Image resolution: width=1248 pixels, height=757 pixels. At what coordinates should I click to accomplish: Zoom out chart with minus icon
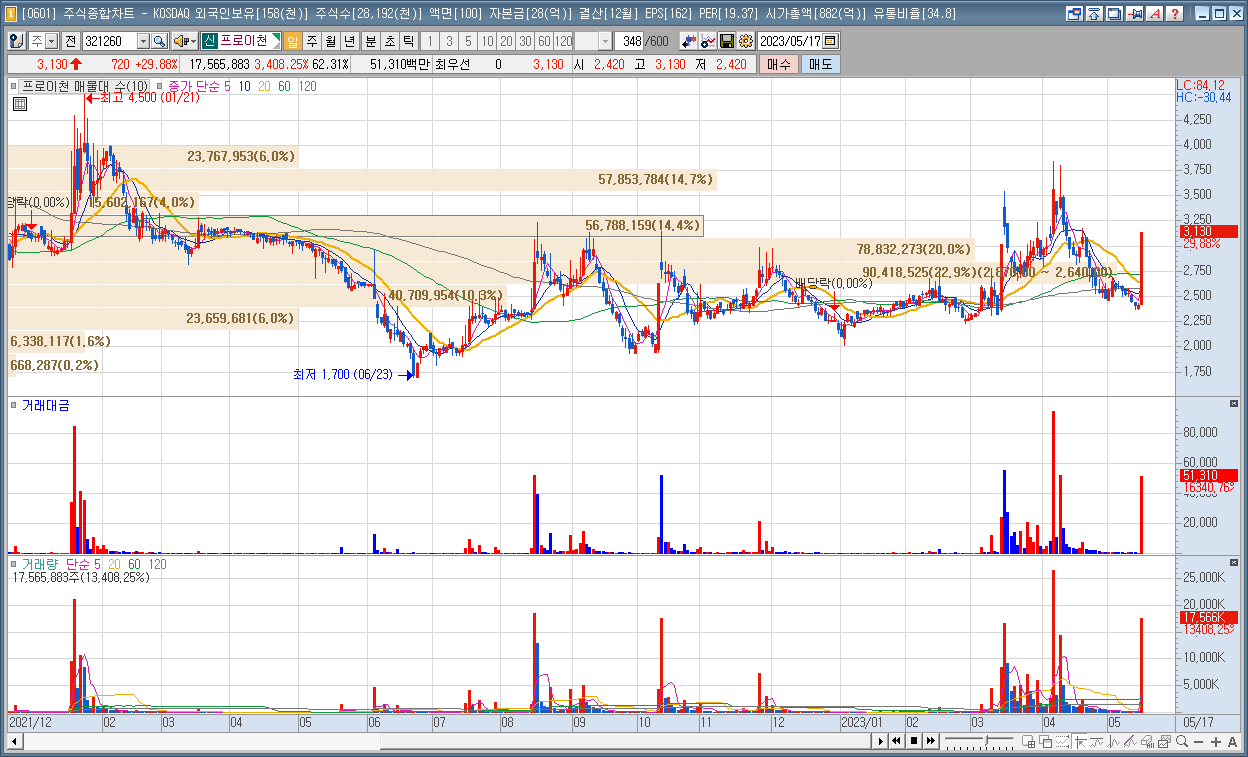click(x=1198, y=742)
